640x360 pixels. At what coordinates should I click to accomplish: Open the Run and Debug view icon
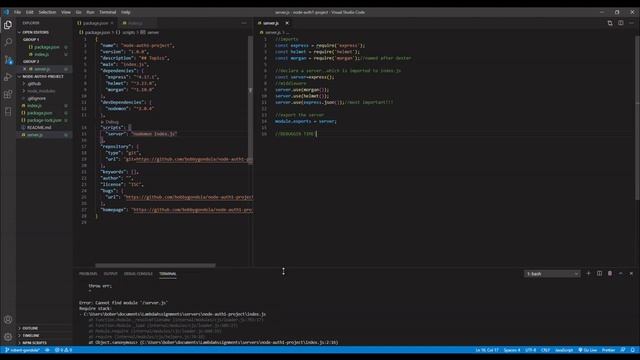click(x=8, y=77)
